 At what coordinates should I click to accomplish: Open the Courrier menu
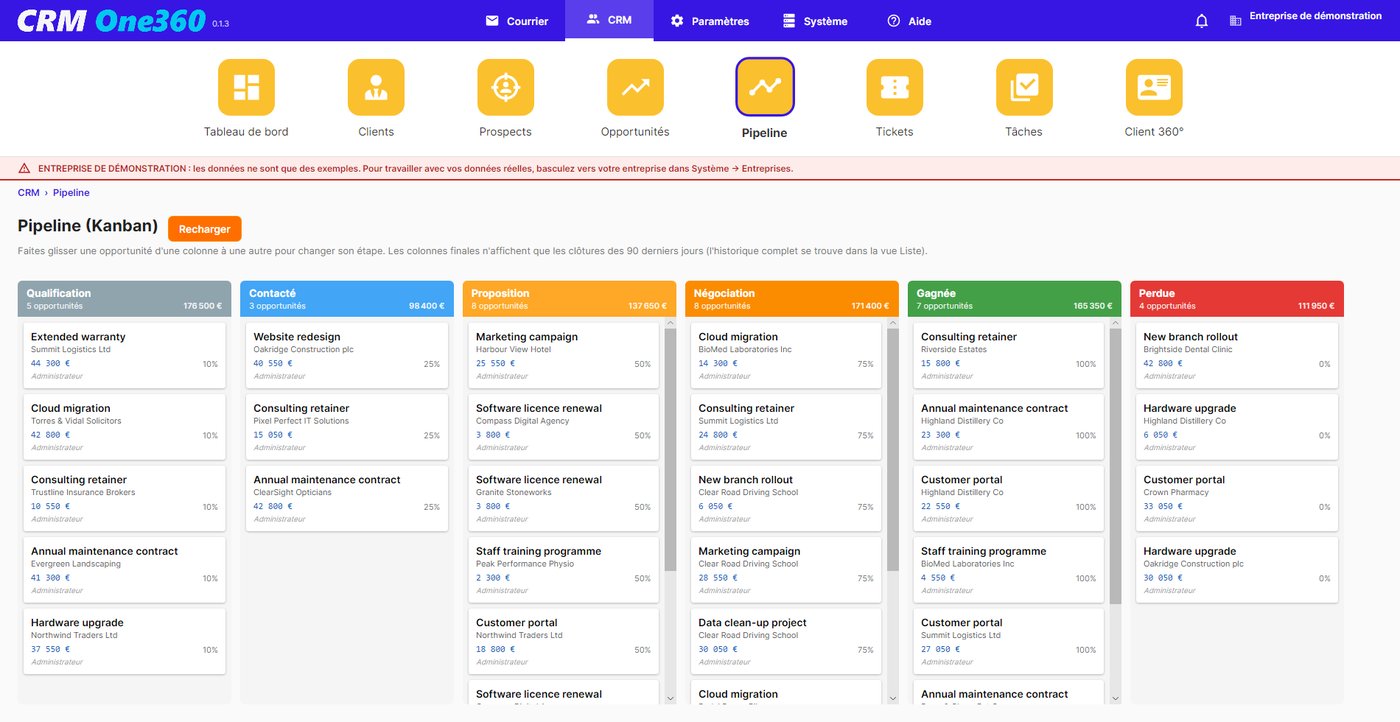coord(517,20)
